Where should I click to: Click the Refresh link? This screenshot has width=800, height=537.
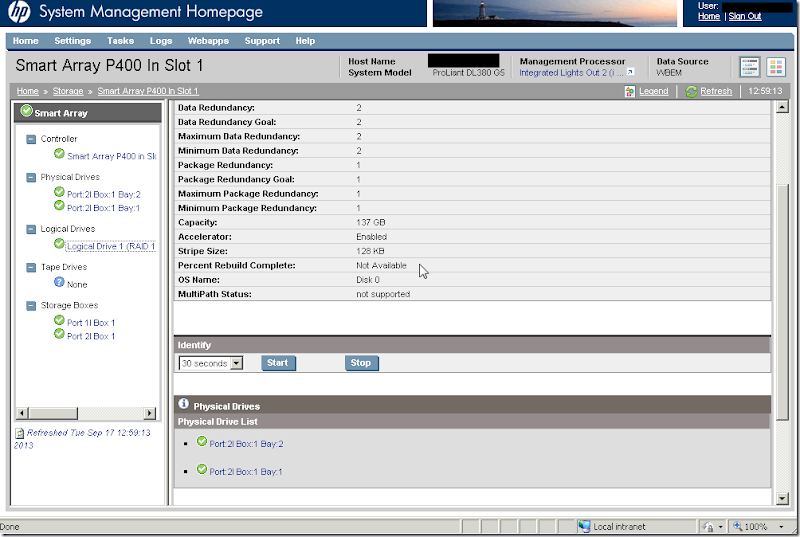coord(716,91)
